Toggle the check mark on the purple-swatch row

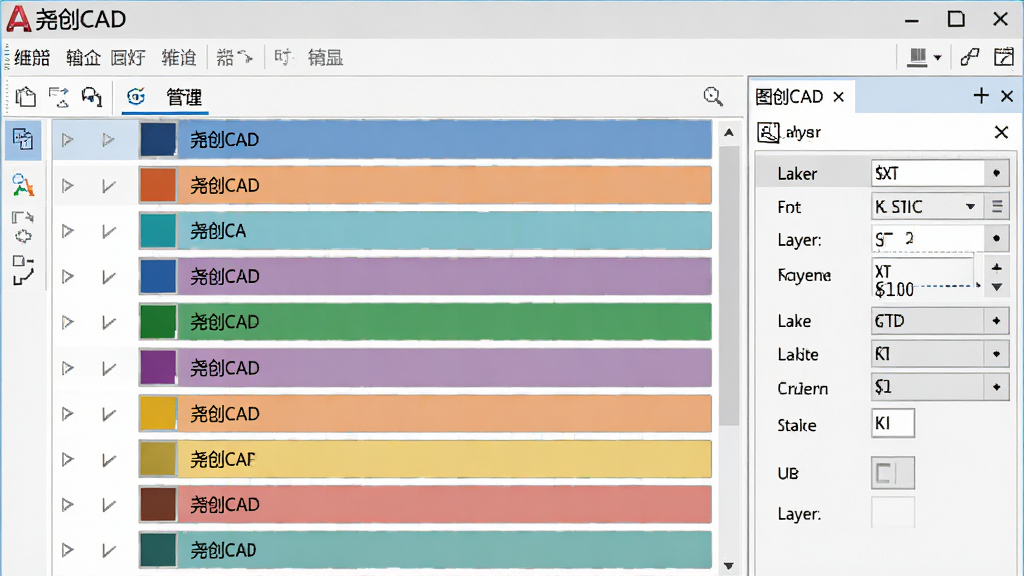[109, 368]
